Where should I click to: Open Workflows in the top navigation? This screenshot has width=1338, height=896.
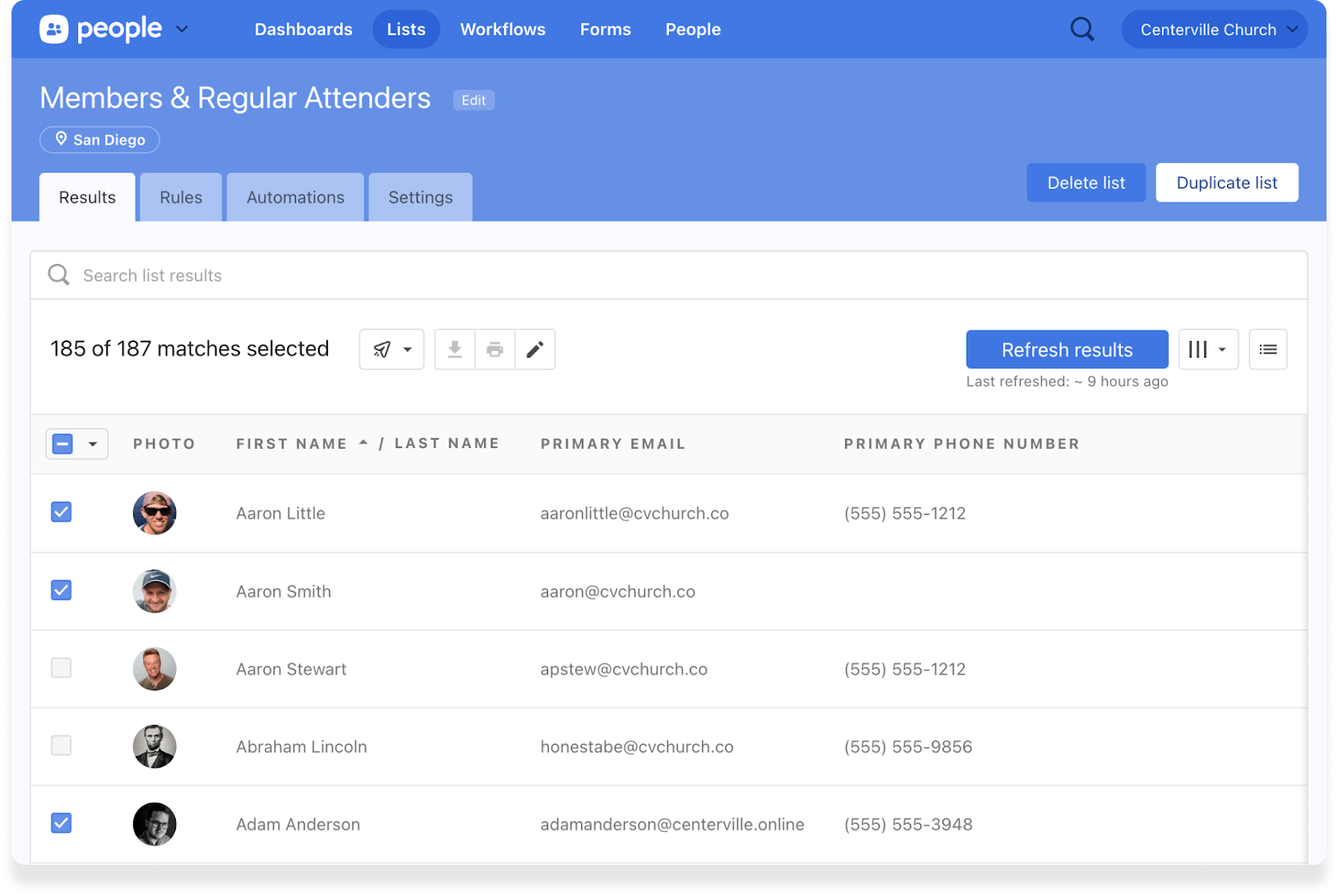coord(502,30)
